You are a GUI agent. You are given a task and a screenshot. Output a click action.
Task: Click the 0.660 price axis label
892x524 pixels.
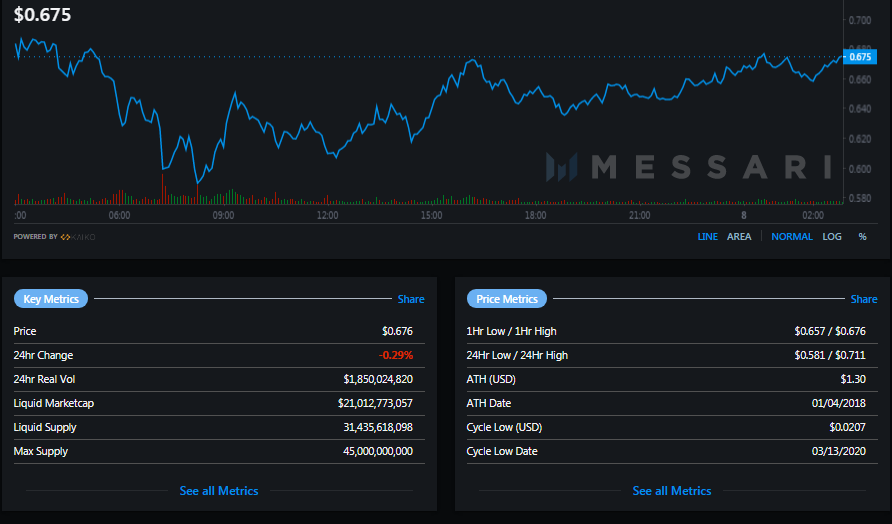[x=860, y=80]
